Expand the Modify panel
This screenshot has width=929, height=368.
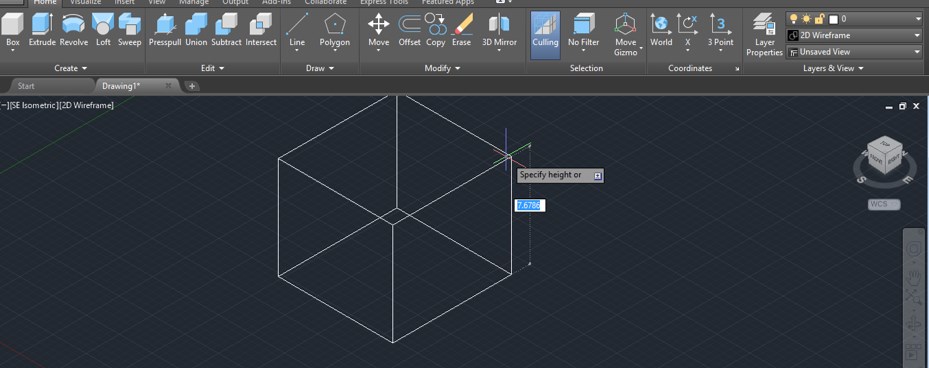(443, 68)
